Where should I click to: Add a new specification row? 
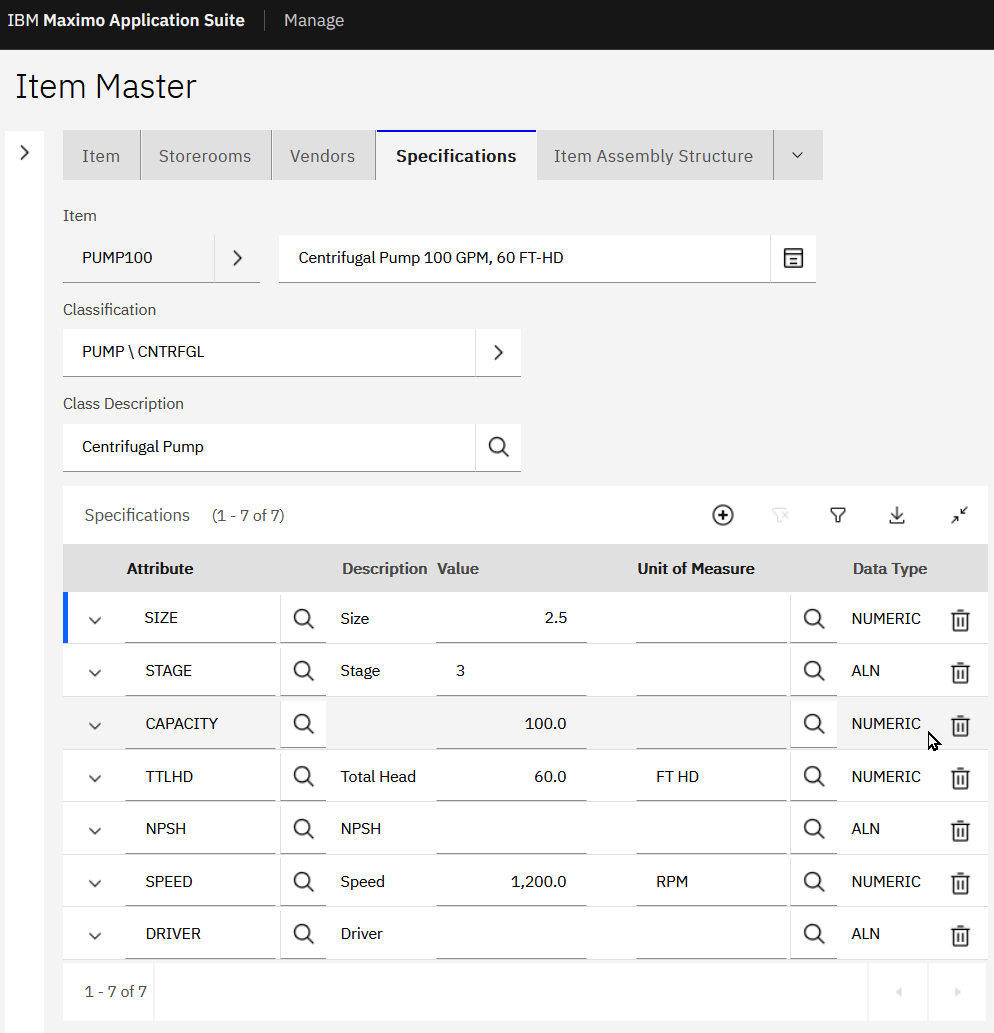[723, 515]
